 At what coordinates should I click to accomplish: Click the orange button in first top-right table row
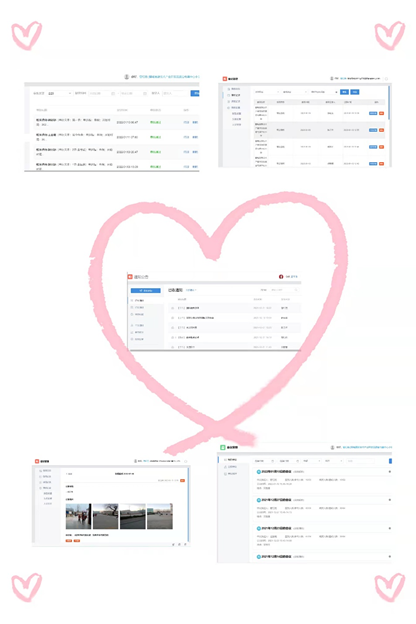[381, 113]
